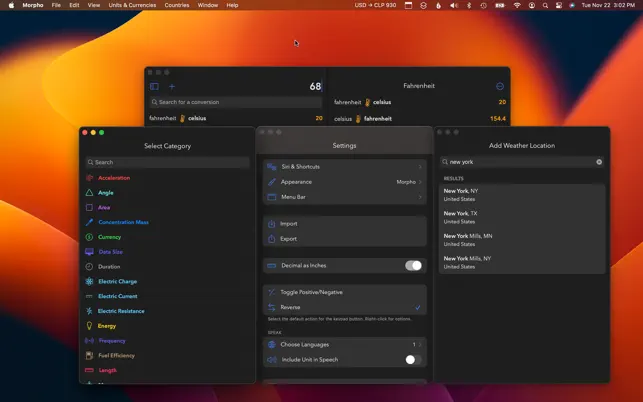This screenshot has width=643, height=402.
Task: Select the New York Mills, MN result
Action: (522, 240)
